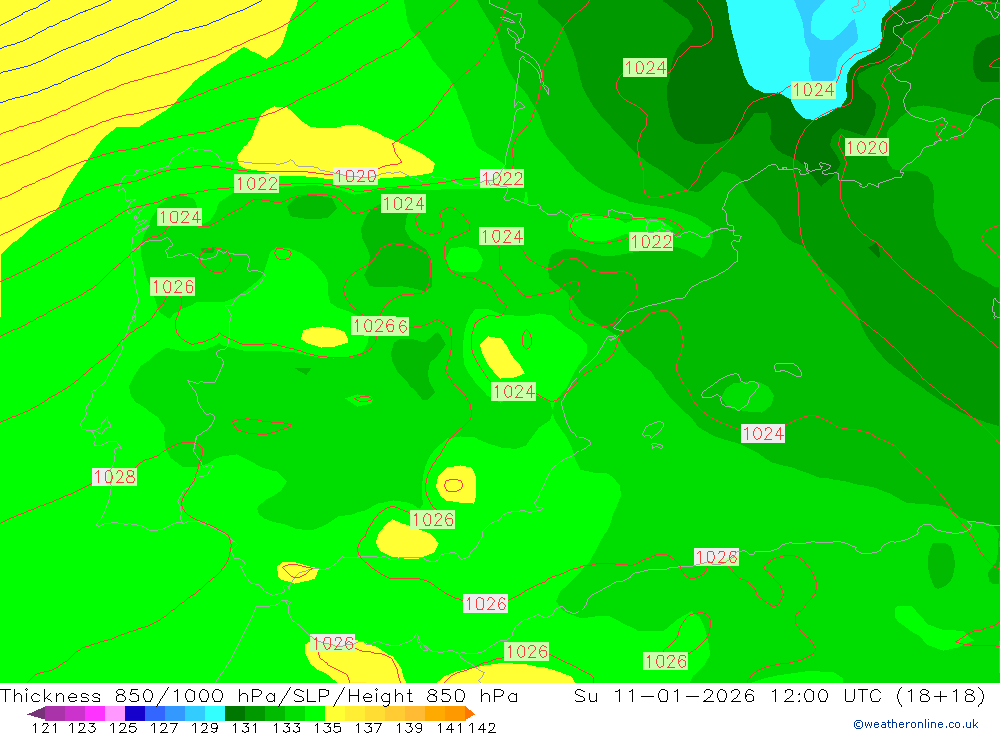The height and width of the screenshot is (733, 1000).
Task: Pick the bright yellow swatch right of 135
Action: point(335,713)
